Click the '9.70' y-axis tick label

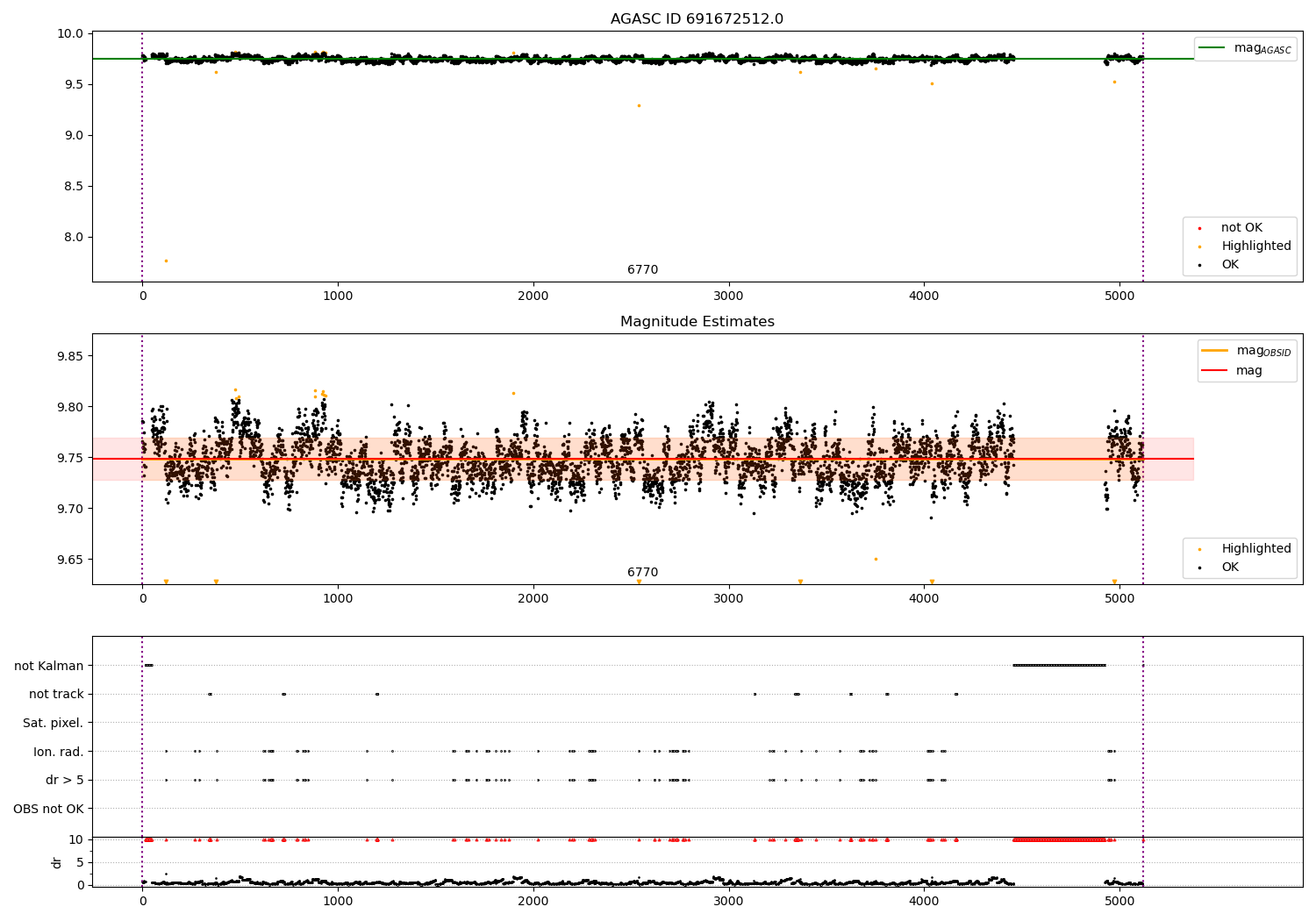click(69, 510)
